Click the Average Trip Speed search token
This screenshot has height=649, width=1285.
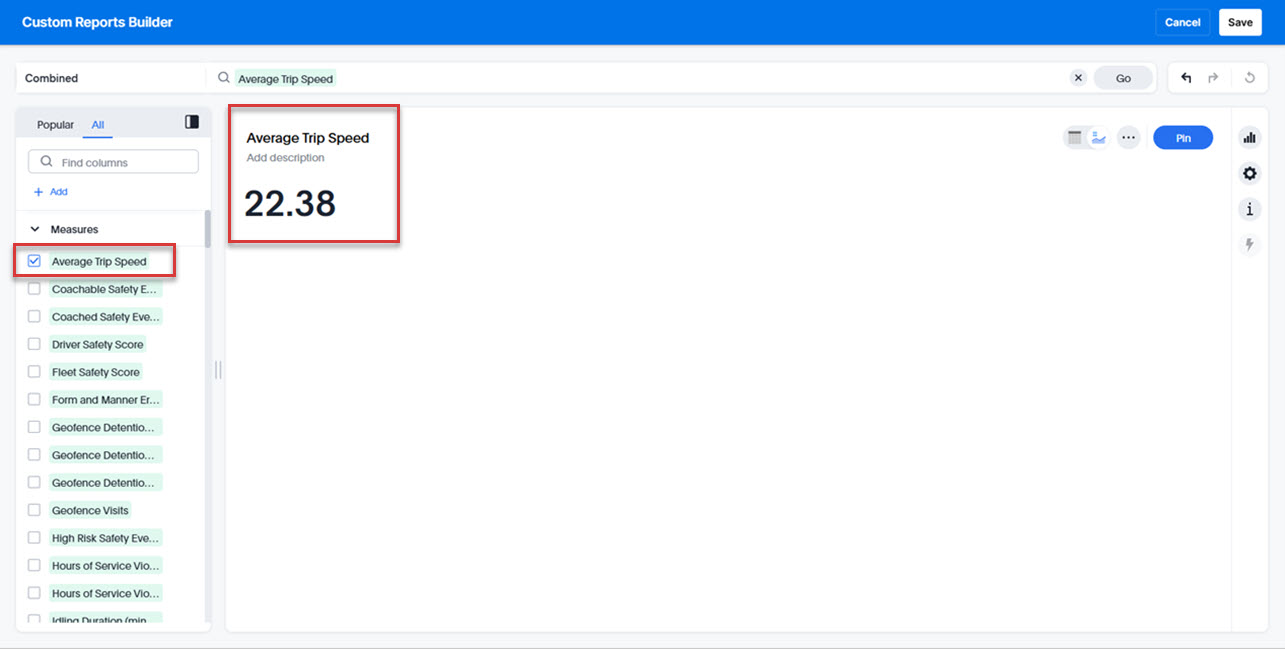coord(285,78)
